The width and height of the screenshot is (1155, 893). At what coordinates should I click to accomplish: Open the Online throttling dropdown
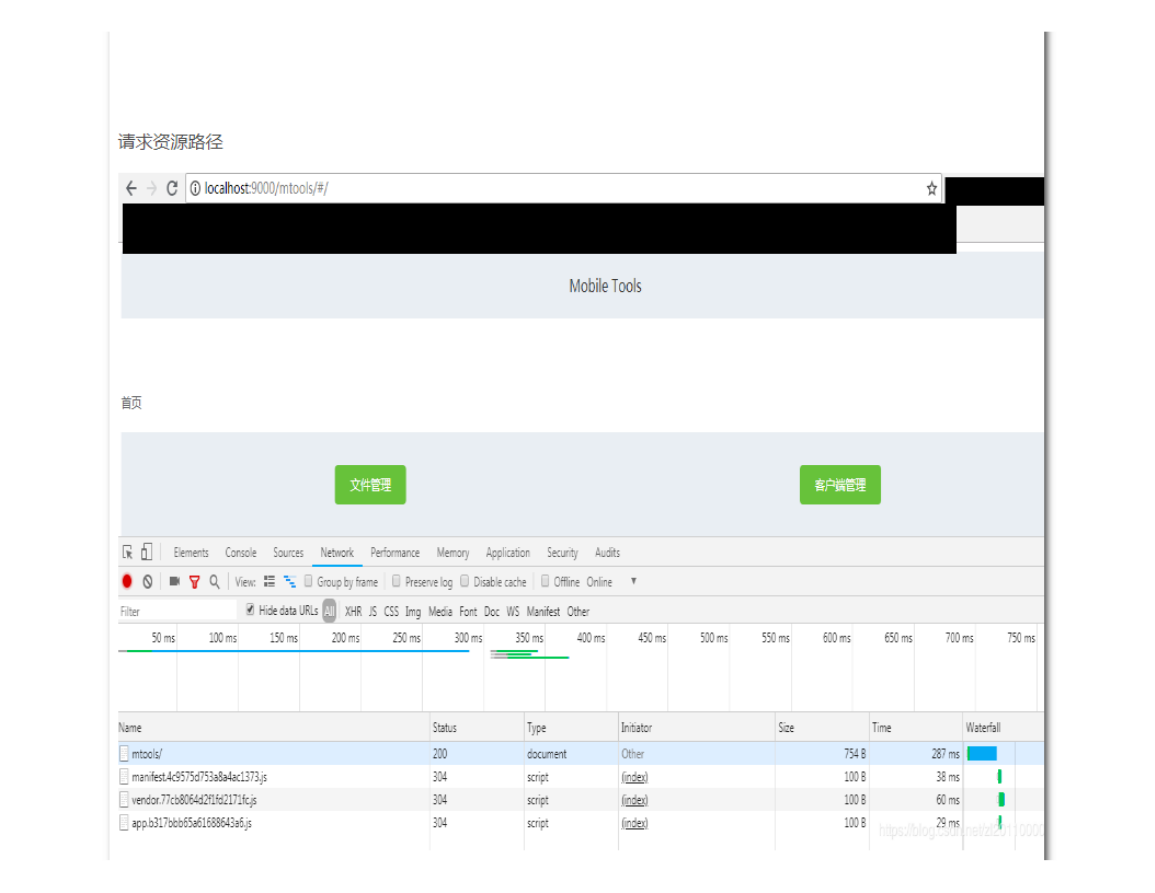pyautogui.click(x=611, y=582)
